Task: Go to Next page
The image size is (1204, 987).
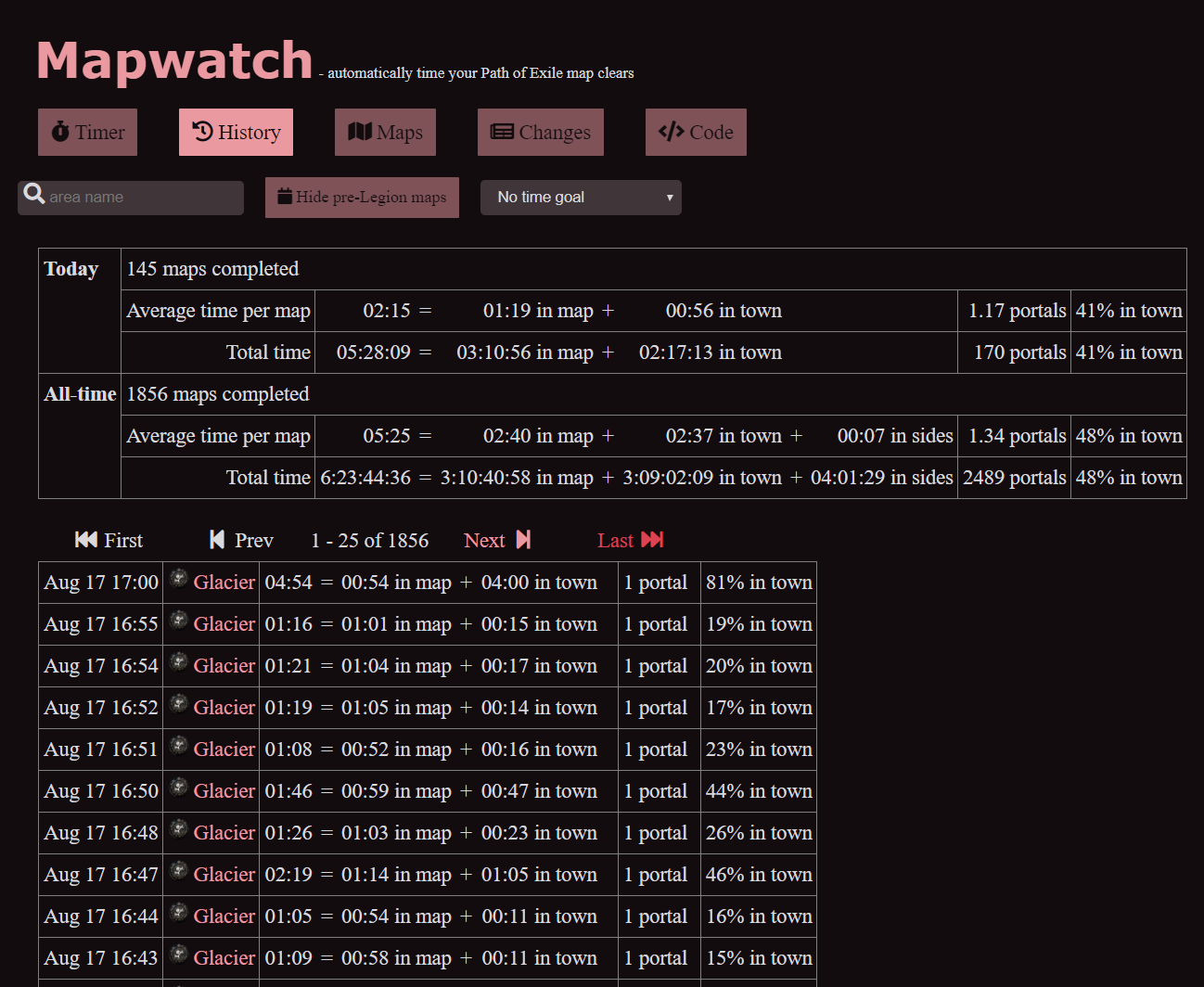Action: point(497,540)
